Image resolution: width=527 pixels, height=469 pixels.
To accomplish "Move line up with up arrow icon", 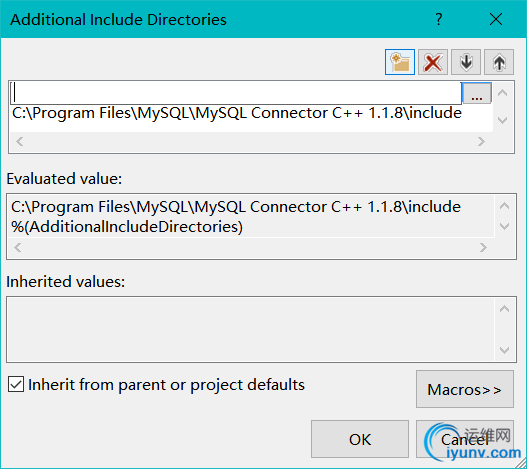I will [499, 62].
